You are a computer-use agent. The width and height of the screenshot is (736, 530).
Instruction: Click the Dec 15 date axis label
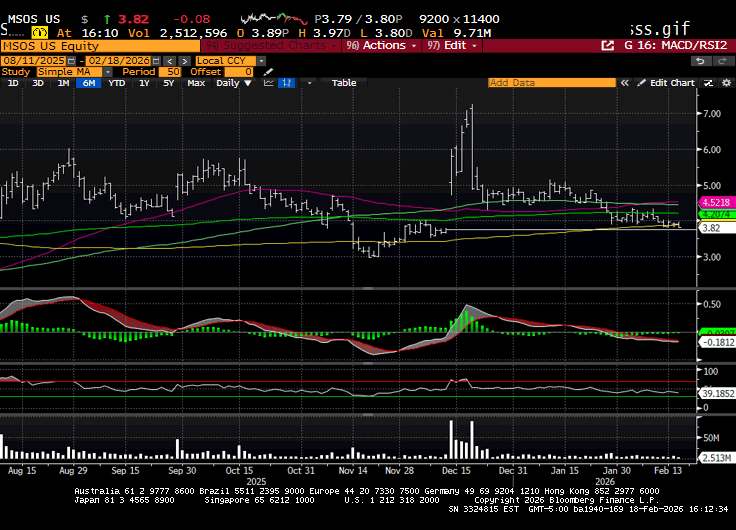tap(456, 470)
